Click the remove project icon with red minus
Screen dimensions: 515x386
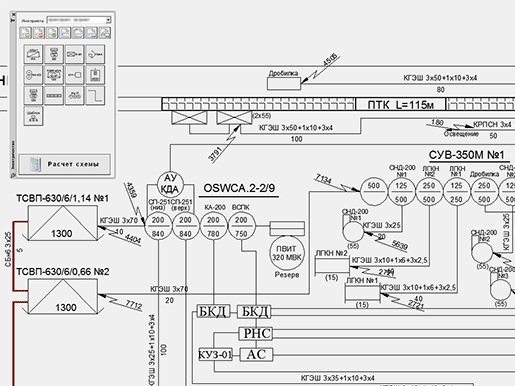pos(39,33)
